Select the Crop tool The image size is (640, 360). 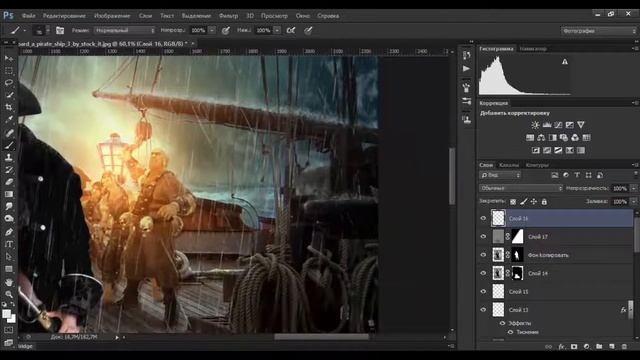(9, 107)
